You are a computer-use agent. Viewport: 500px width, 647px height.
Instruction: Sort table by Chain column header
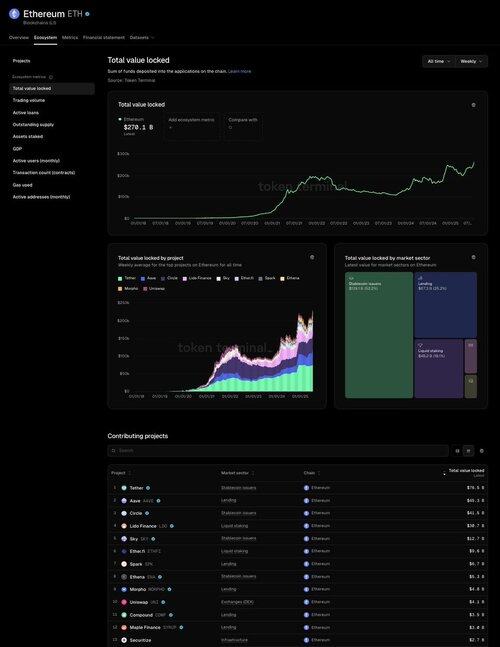tap(311, 473)
